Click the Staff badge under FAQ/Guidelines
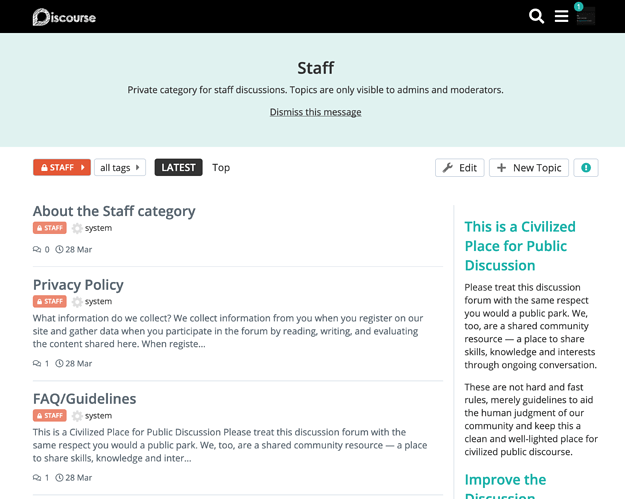The width and height of the screenshot is (625, 499). pyautogui.click(x=50, y=415)
